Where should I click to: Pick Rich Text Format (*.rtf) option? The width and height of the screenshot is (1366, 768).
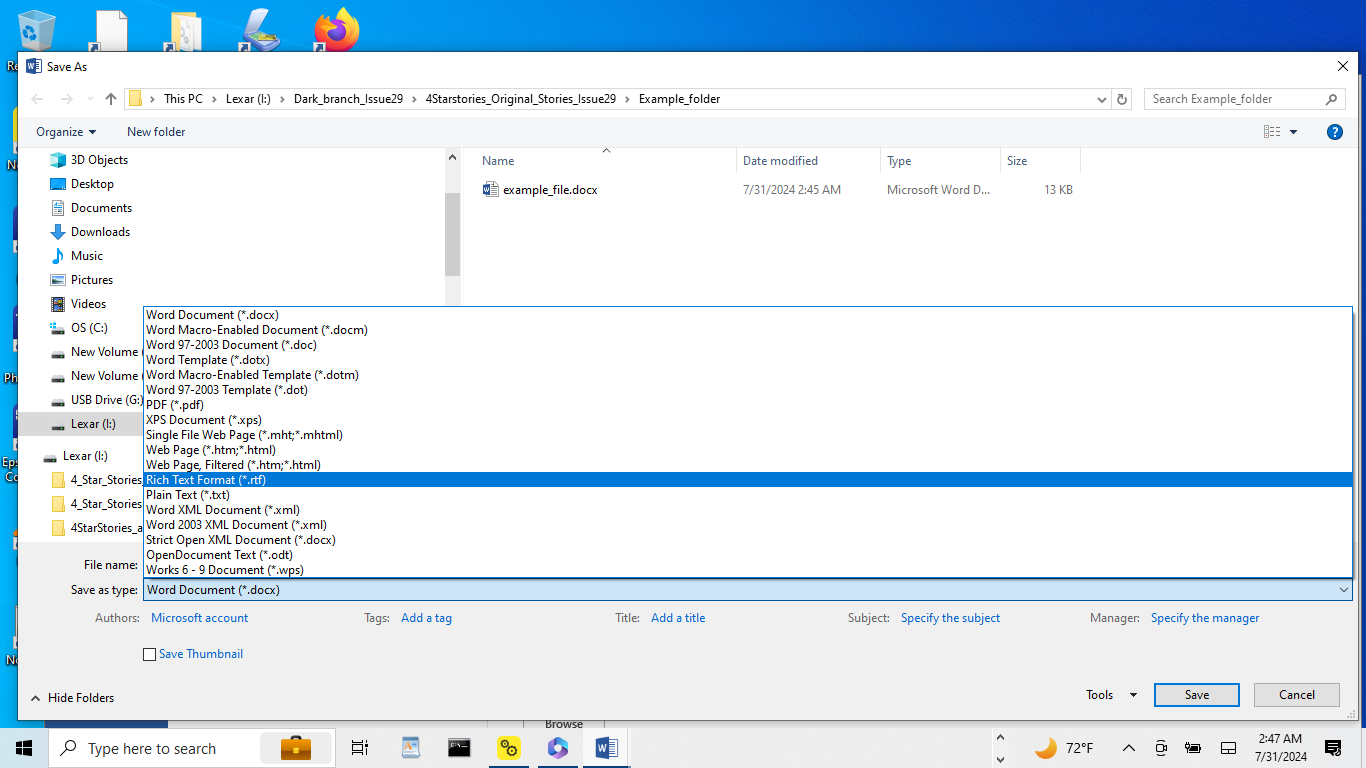click(206, 480)
